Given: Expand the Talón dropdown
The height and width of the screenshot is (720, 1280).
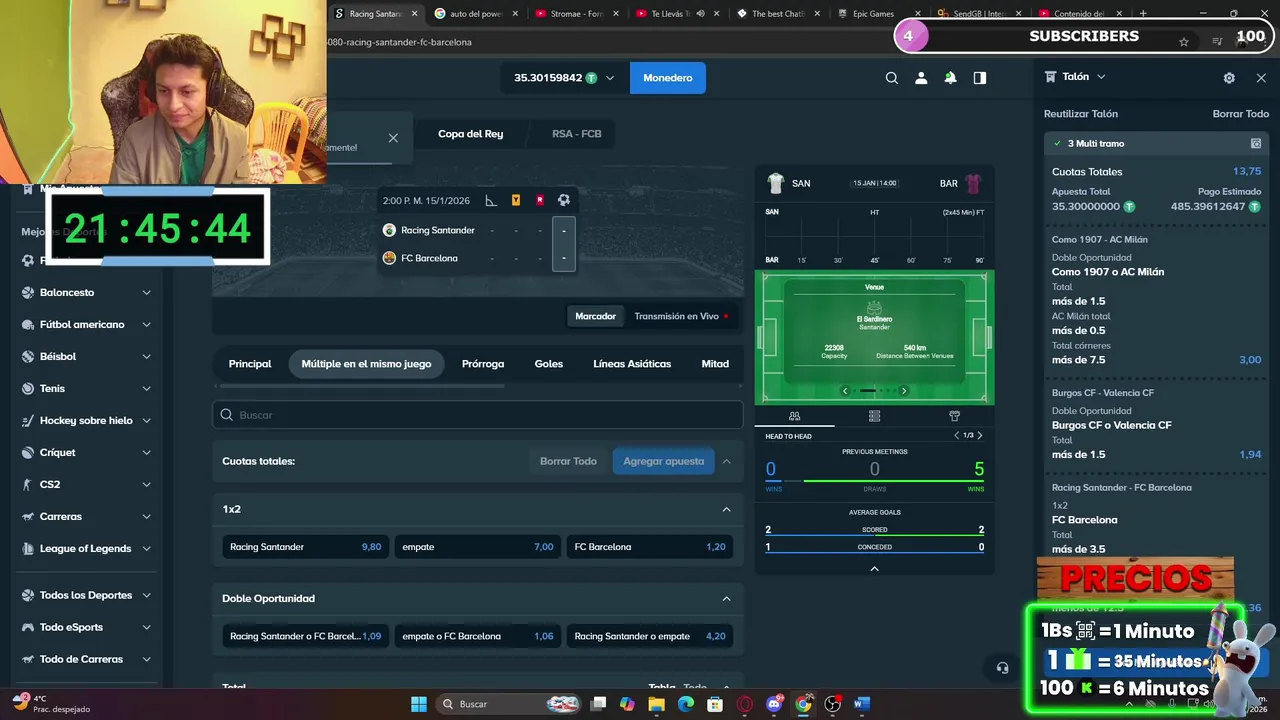Looking at the screenshot, I should tap(1101, 77).
